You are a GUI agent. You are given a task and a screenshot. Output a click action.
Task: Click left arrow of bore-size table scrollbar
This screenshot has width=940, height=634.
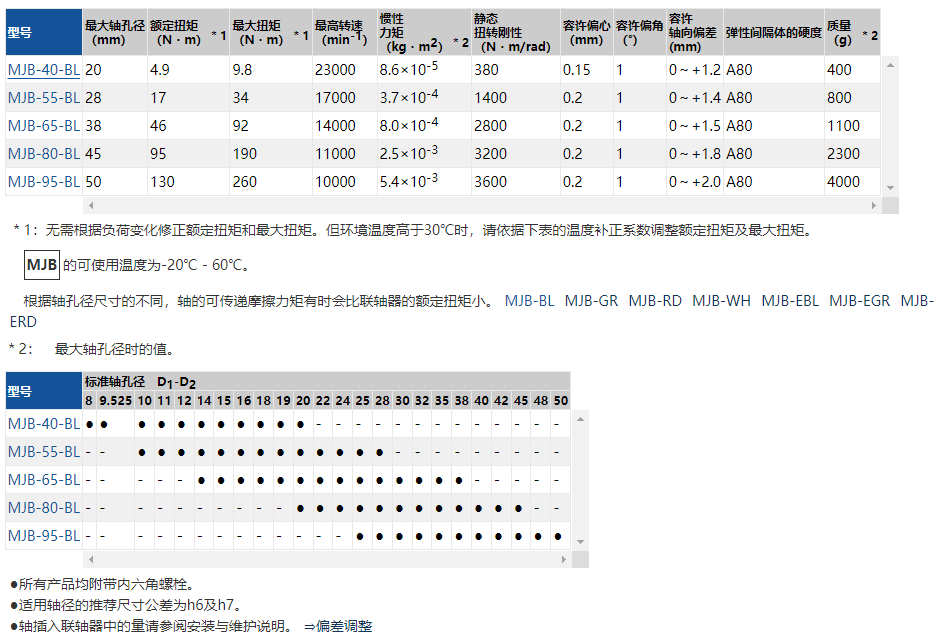[x=90, y=559]
